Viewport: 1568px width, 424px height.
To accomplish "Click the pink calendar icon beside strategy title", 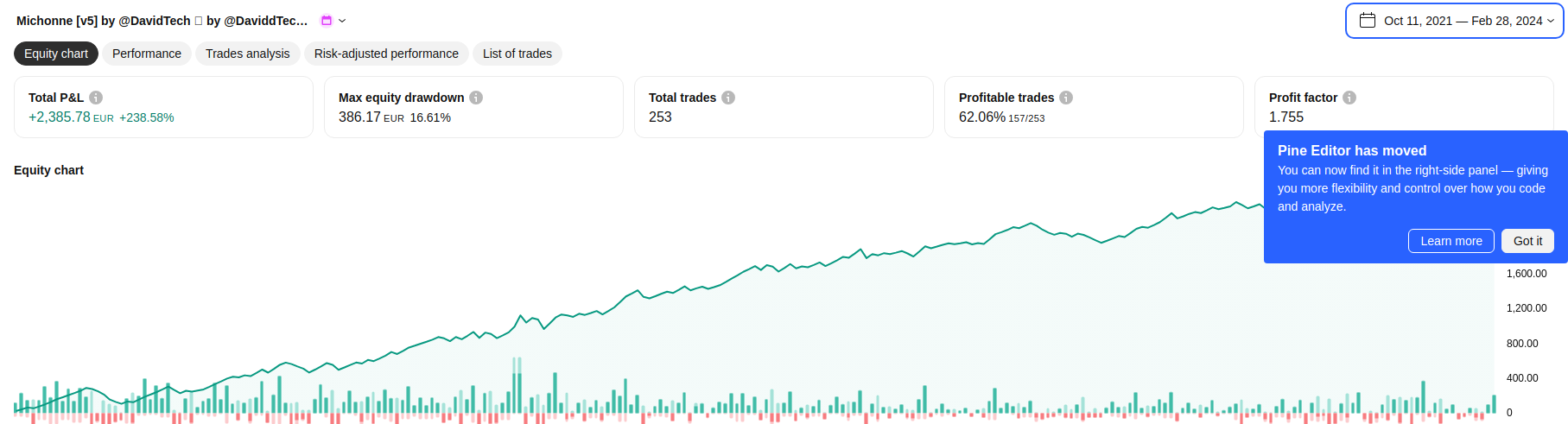I will point(327,21).
